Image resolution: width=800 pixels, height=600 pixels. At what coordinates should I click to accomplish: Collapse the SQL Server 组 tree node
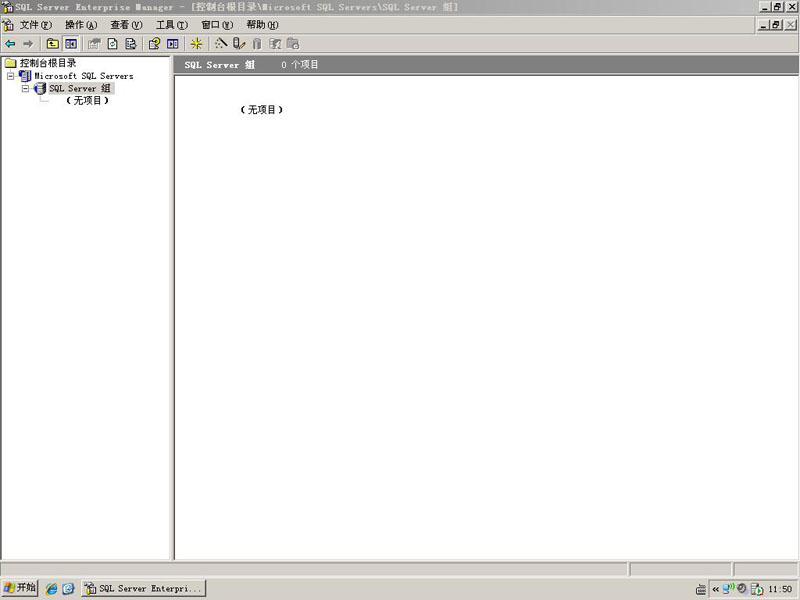point(27,88)
